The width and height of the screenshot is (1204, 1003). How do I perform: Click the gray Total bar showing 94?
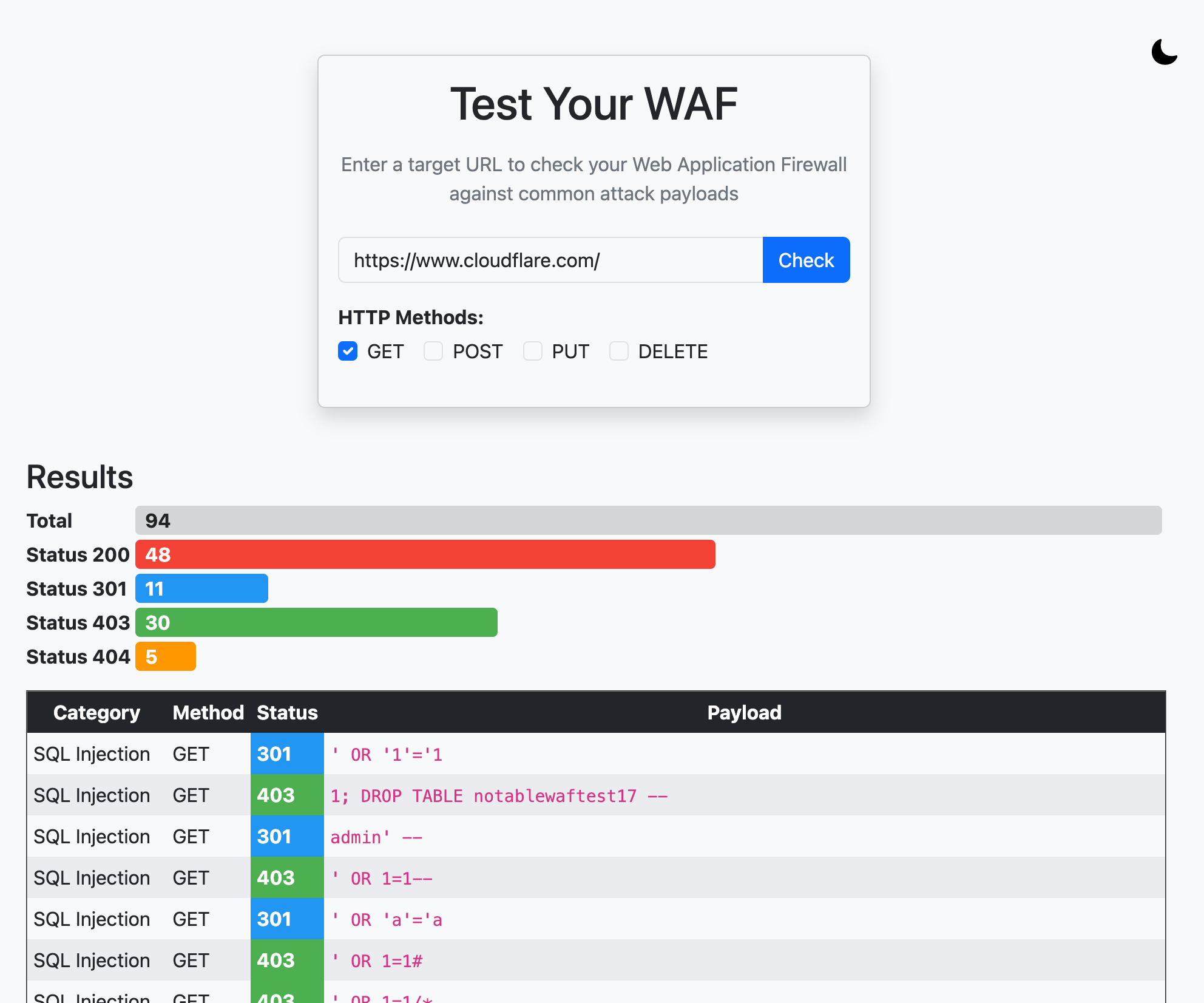coord(647,520)
